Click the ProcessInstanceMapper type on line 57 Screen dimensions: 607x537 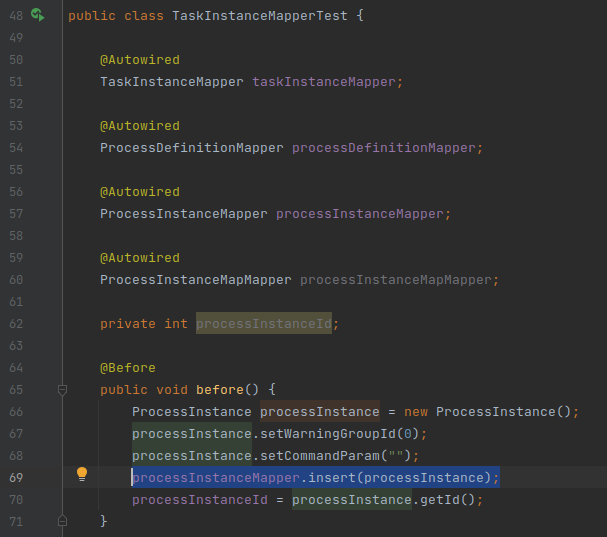tap(183, 214)
